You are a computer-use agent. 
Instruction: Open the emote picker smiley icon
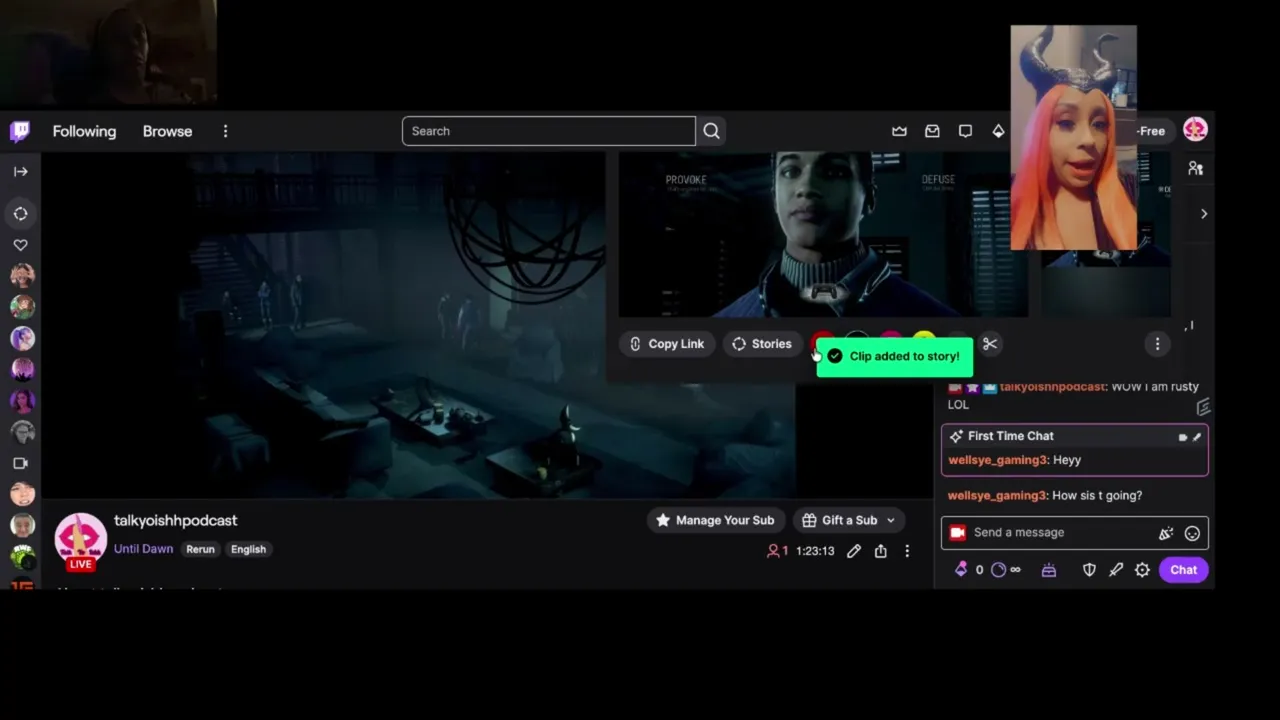tap(1192, 533)
